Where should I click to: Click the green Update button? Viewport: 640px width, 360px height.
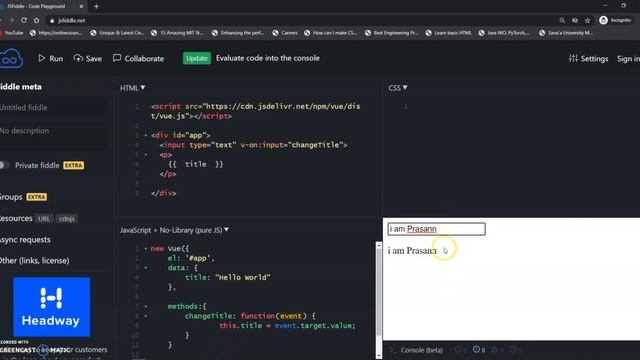[x=197, y=58]
